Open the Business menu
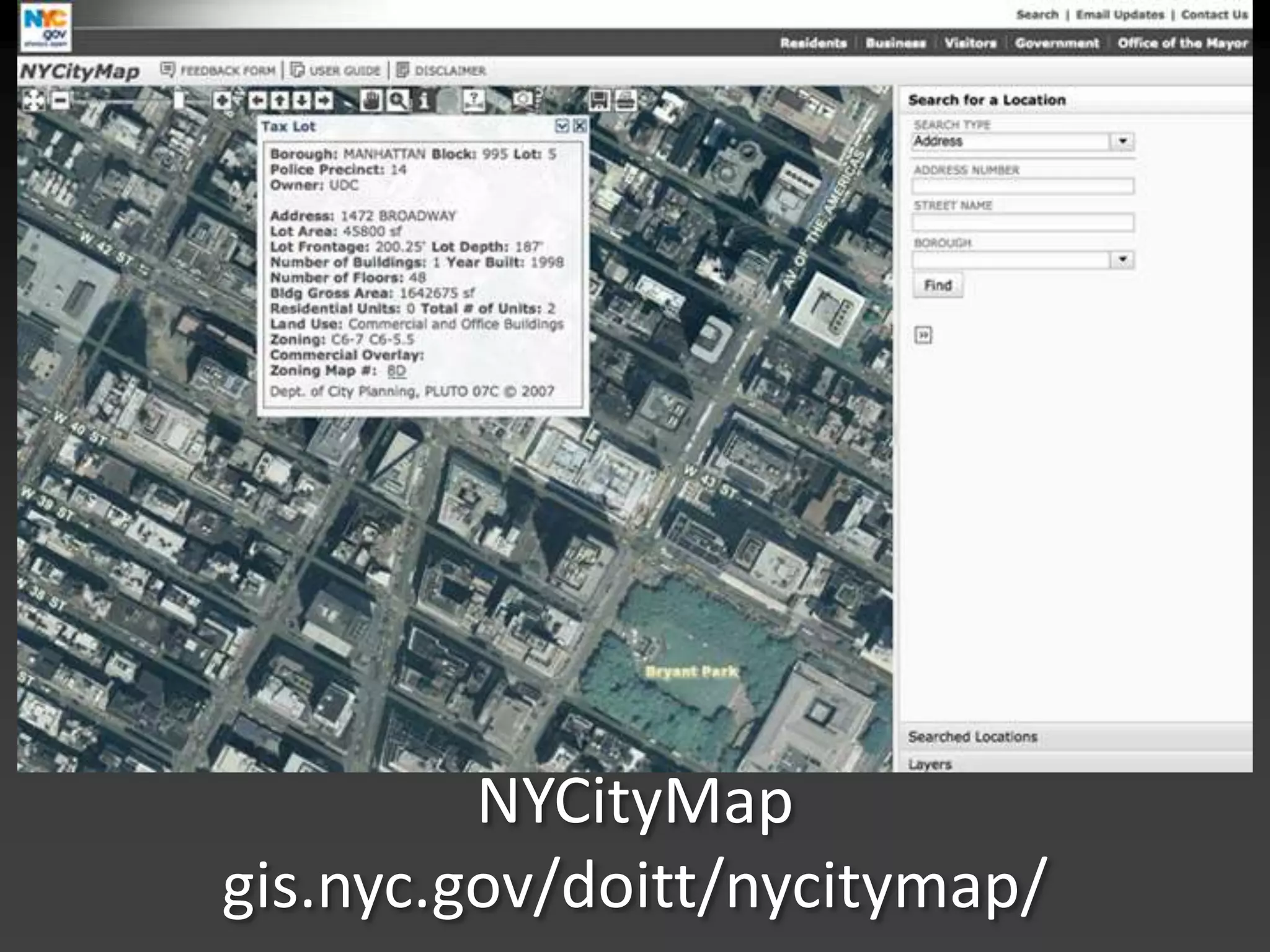This screenshot has width=1270, height=952. pyautogui.click(x=895, y=43)
